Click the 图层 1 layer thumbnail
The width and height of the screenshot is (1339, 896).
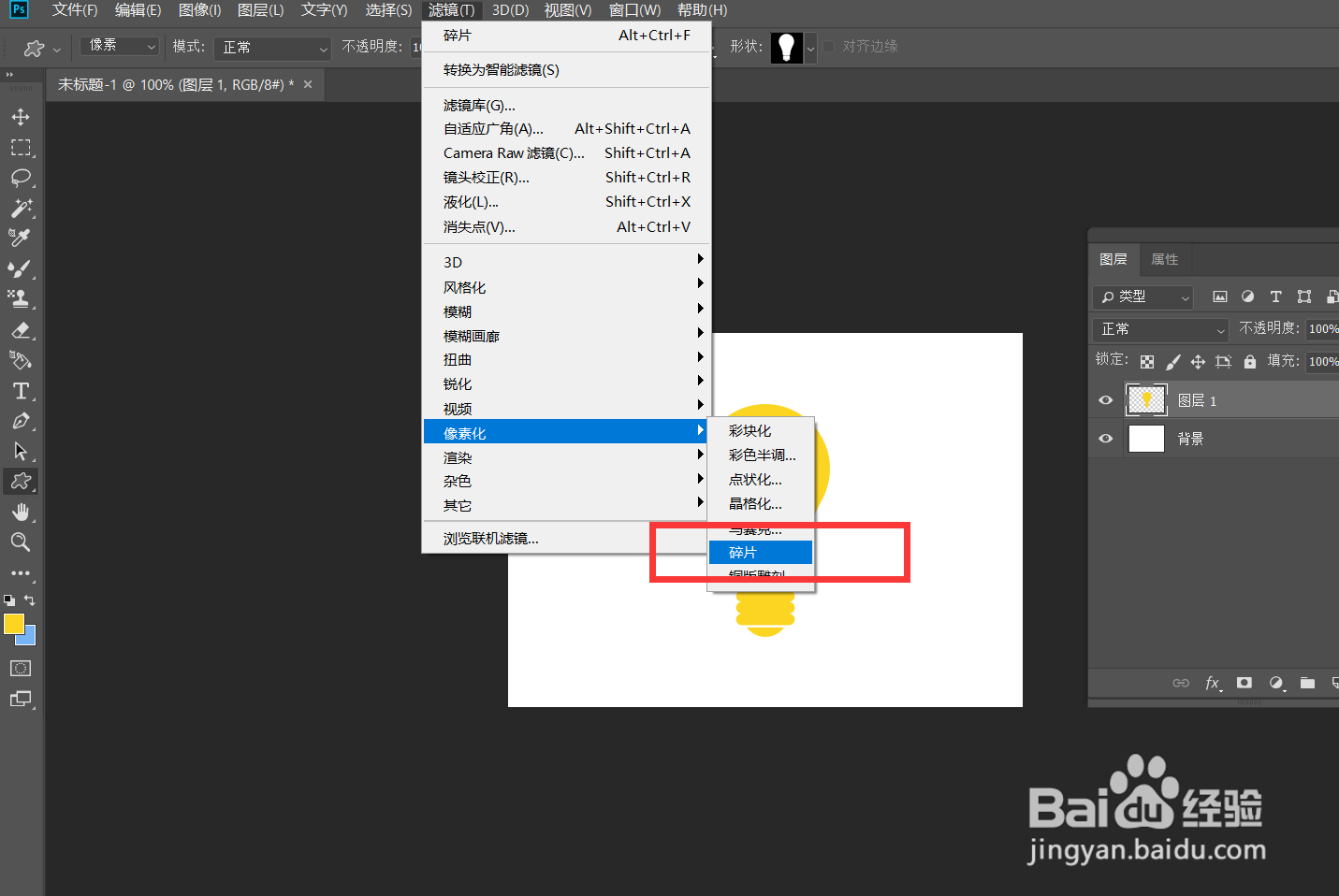1146,399
